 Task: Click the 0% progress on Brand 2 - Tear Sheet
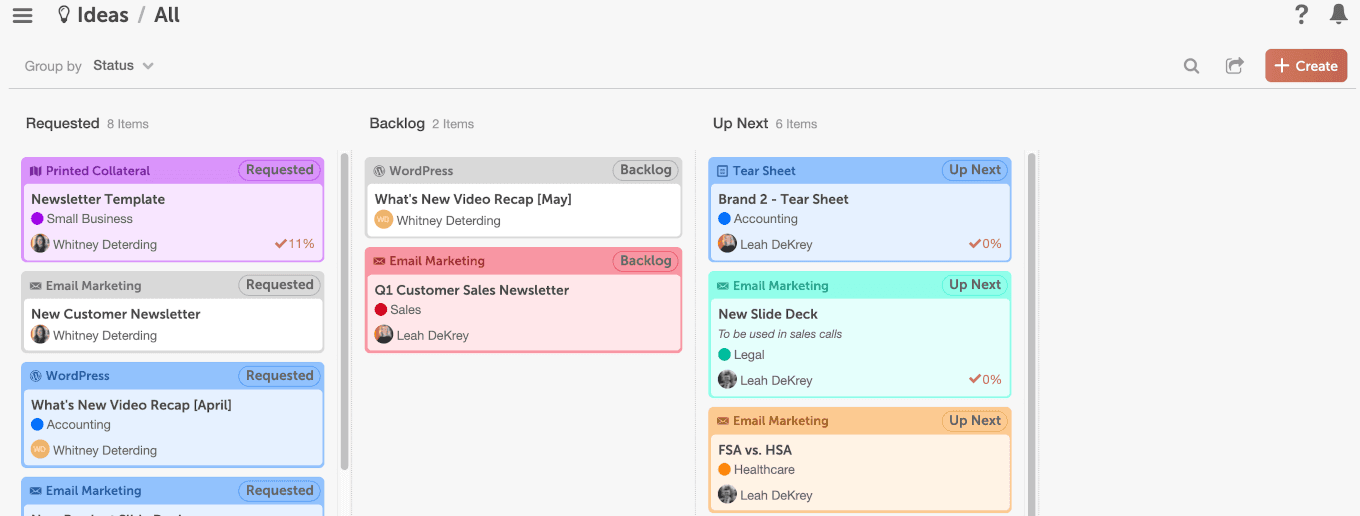(x=985, y=244)
